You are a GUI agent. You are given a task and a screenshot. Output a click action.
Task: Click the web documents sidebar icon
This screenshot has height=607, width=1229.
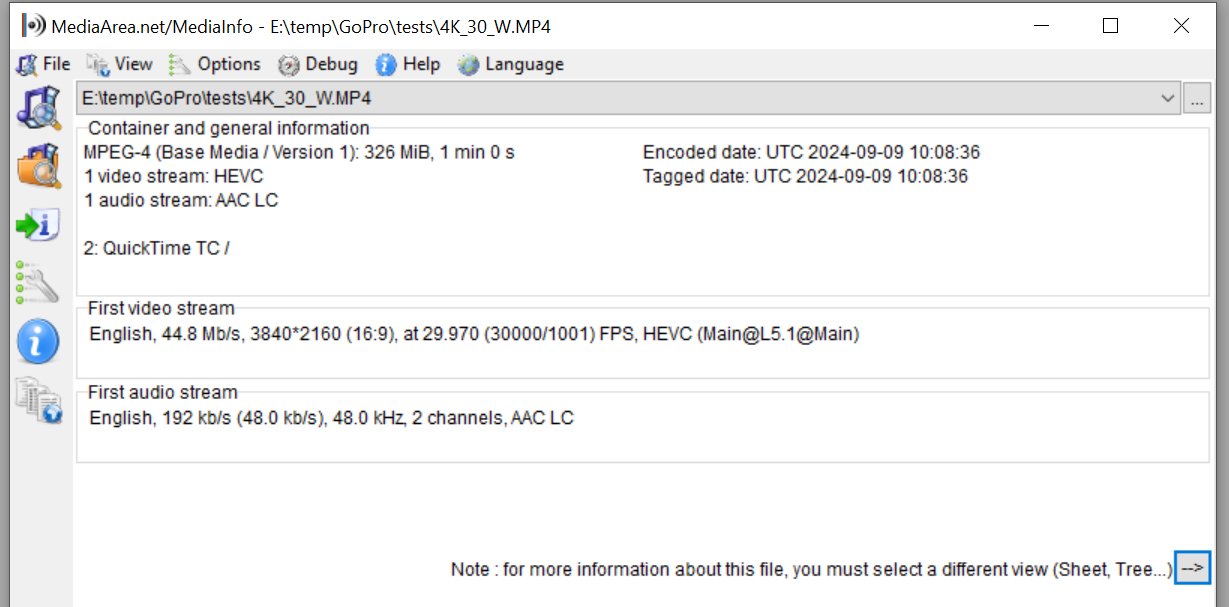click(38, 400)
